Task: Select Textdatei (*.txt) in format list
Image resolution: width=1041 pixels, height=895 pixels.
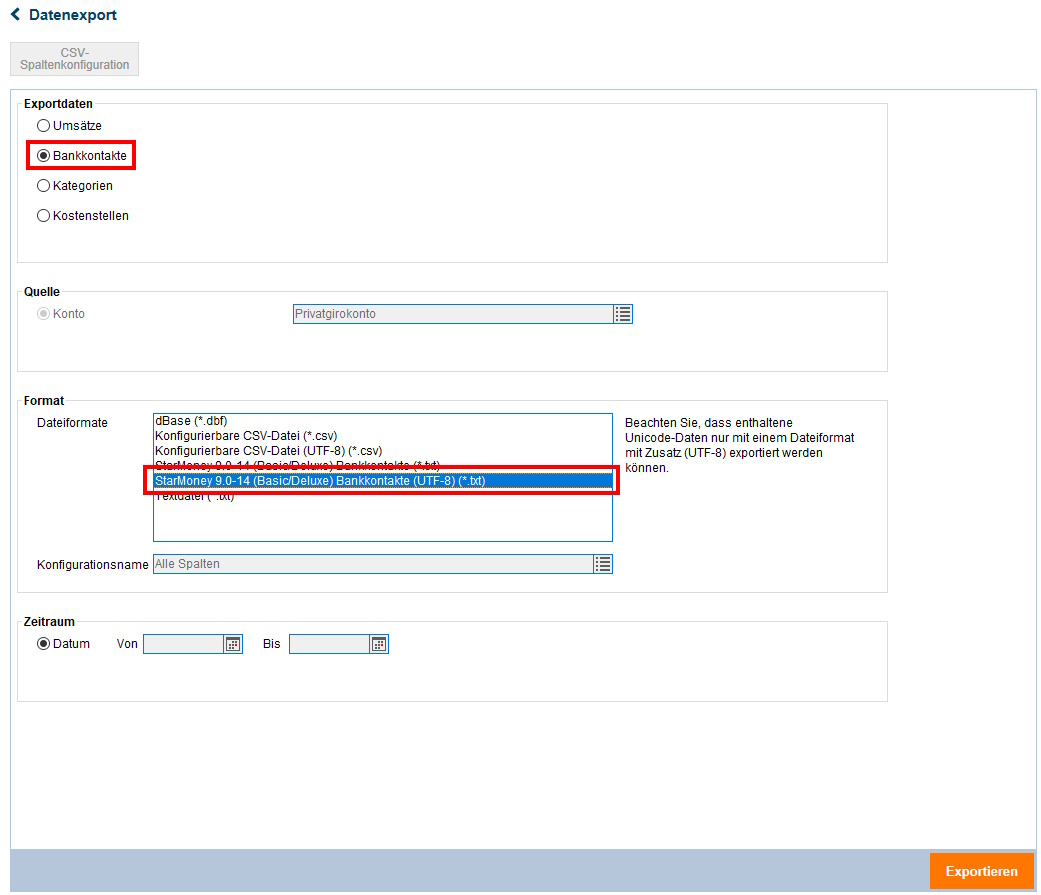Action: 195,497
